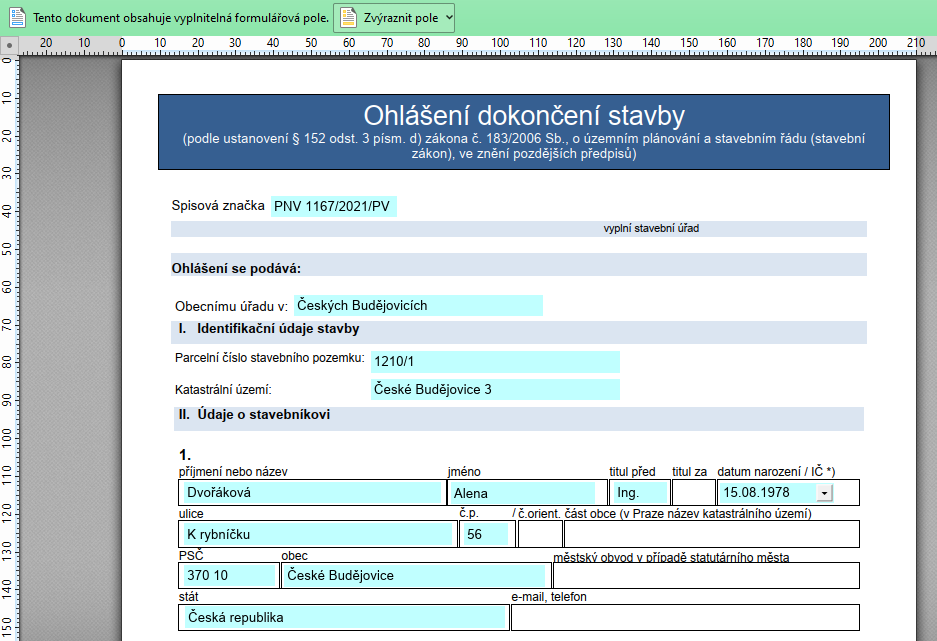Click the 'Parcelní číslo stavebního pozemku:' label

270,358
